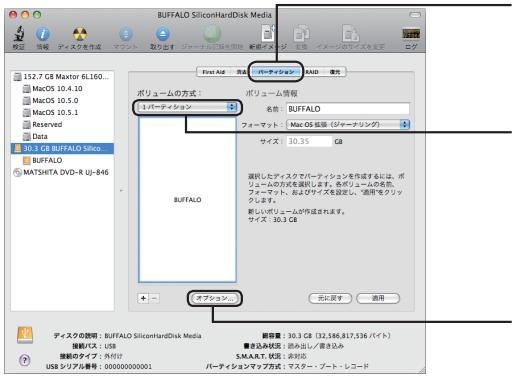Screen dimensions: 512x376
Task: Switch to the RAID tab
Action: [312, 72]
